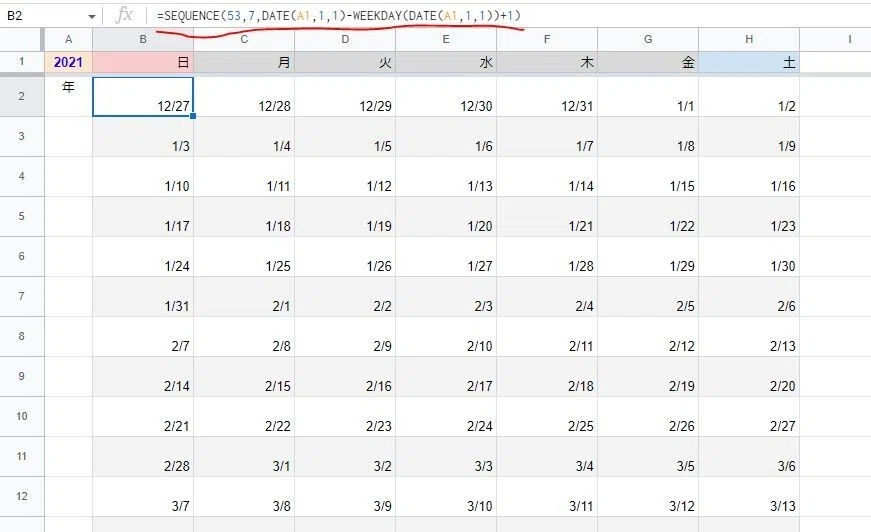Screen dimensions: 871x532
Task: Select the cell showing 1/22
Action: [x=648, y=217]
